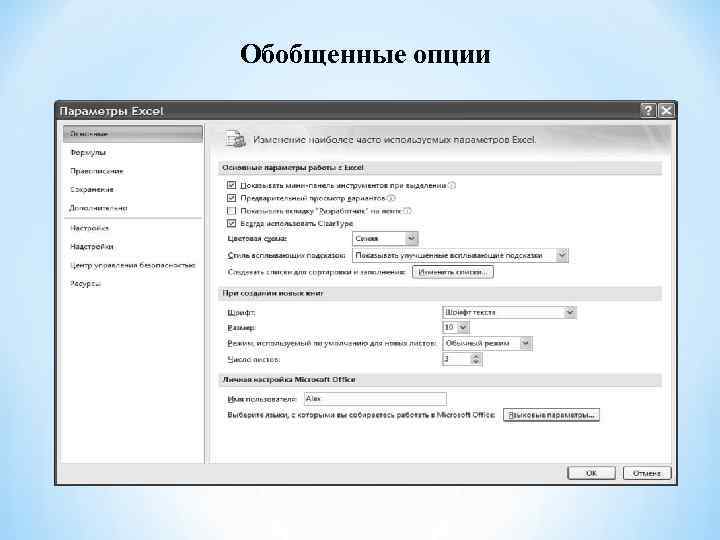Open the Ресурсы category
This screenshot has height=540, width=720.
85,284
